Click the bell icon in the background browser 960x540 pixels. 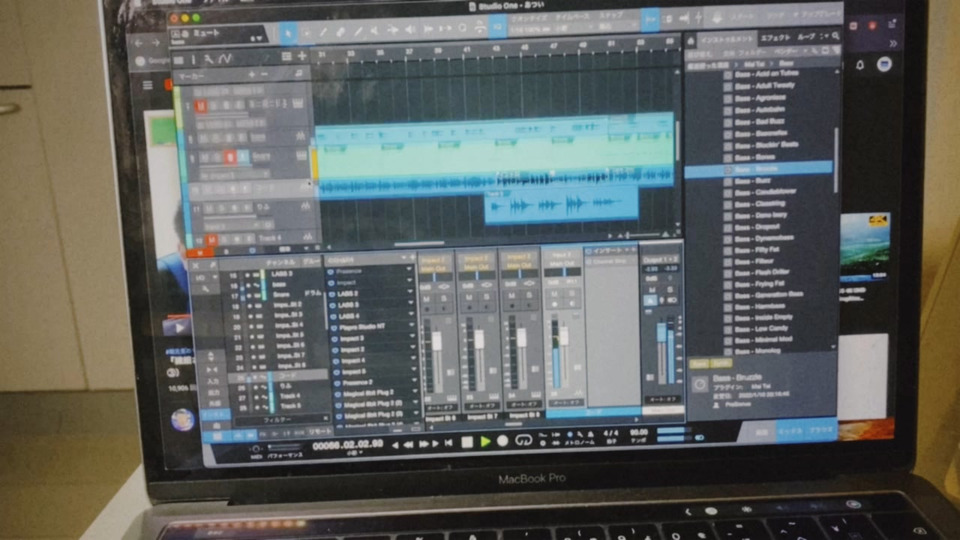860,64
